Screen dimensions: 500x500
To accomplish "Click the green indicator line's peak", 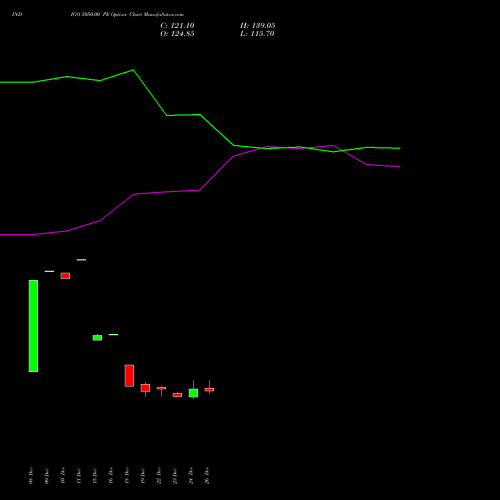I will click(133, 70).
